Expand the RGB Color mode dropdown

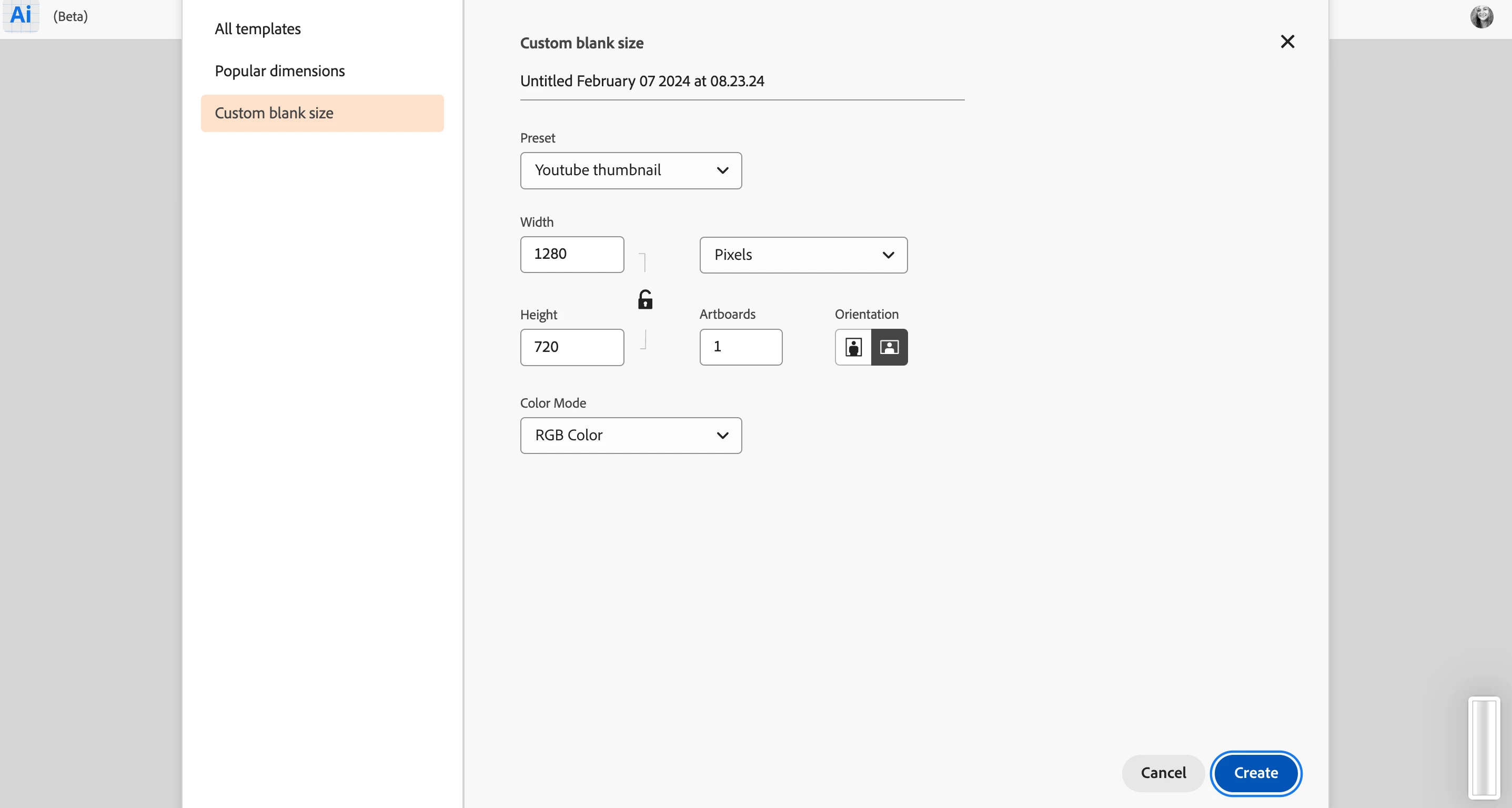tap(630, 436)
